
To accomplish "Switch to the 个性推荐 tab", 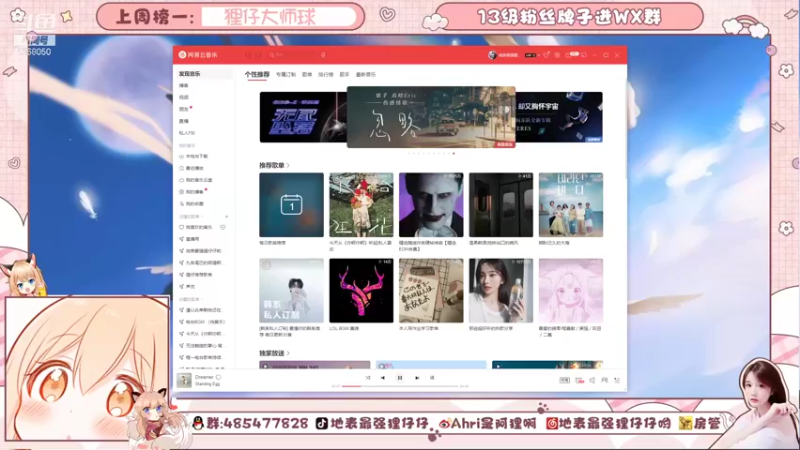I will 257,74.
